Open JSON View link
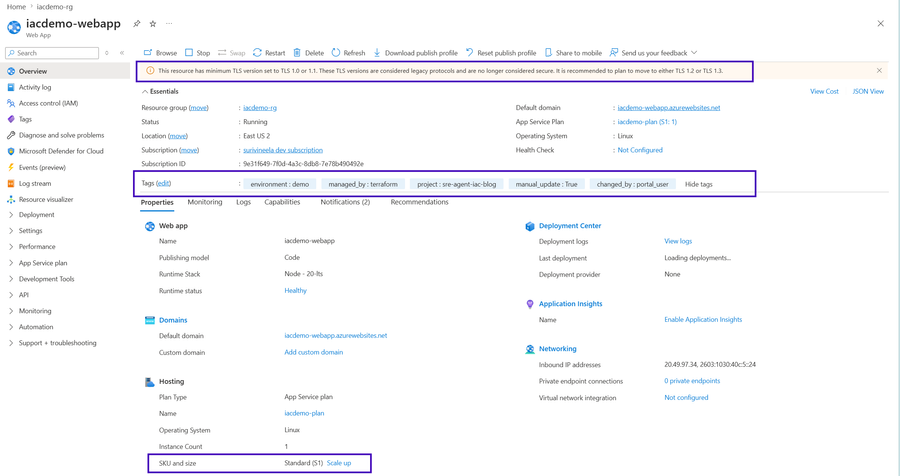 [868, 91]
